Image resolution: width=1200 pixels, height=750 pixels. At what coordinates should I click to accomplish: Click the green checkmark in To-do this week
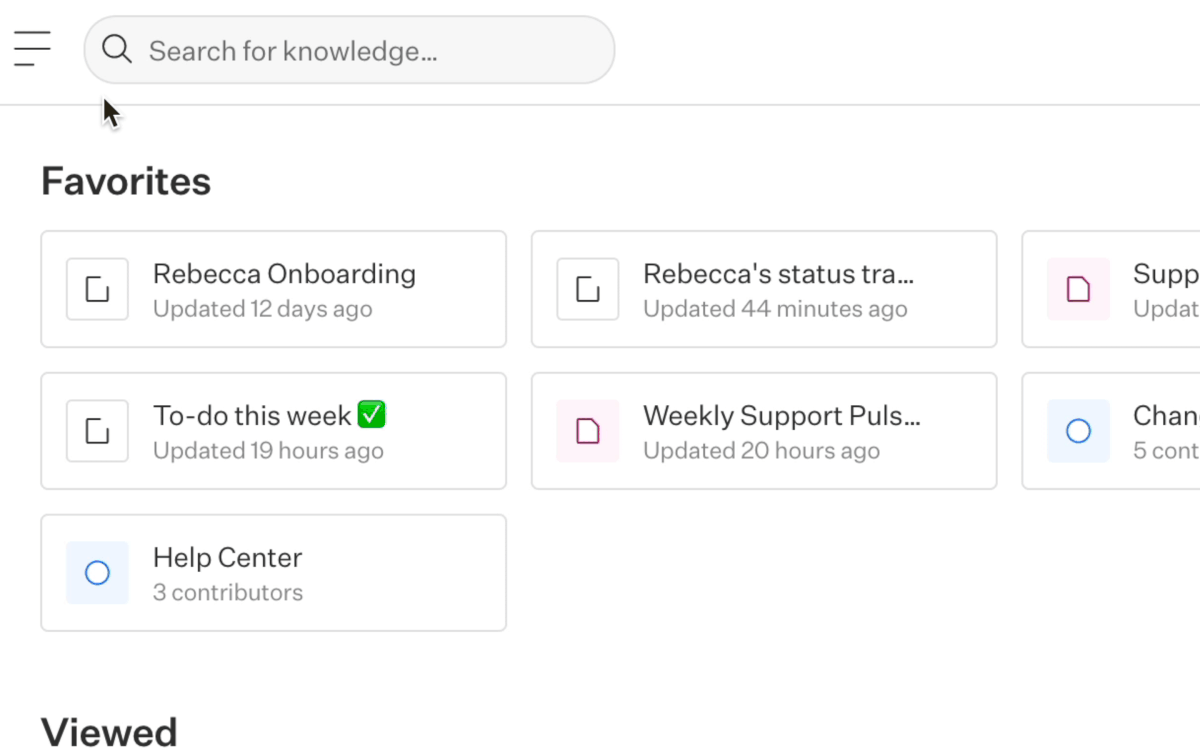click(x=372, y=413)
